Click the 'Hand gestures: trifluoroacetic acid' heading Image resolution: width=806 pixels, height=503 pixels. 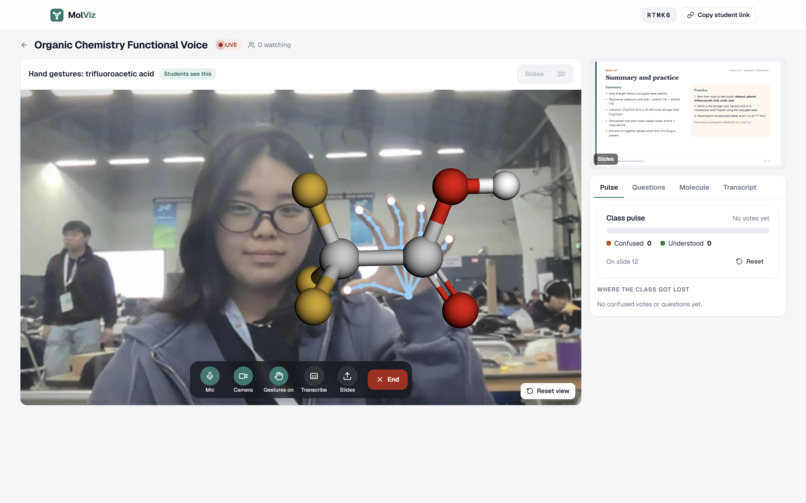91,74
